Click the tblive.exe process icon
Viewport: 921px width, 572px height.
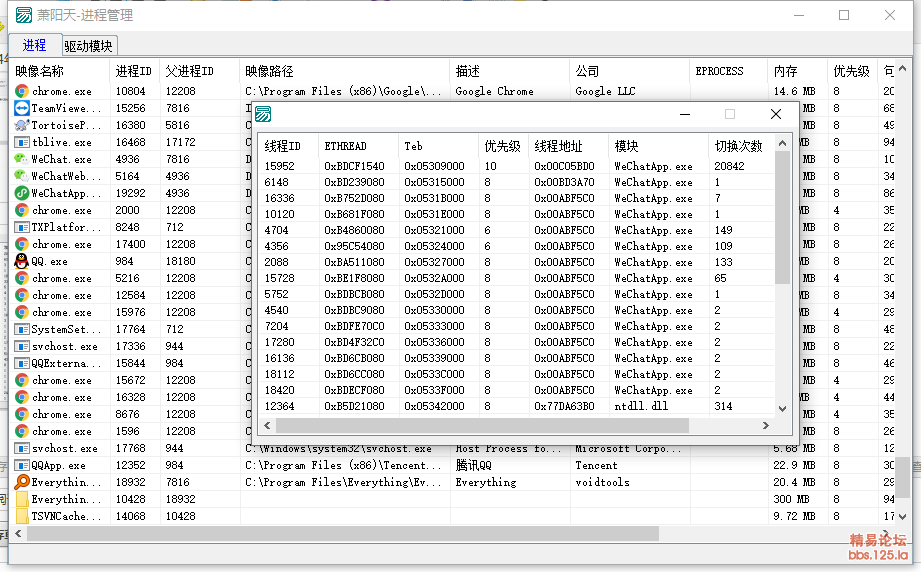22,142
